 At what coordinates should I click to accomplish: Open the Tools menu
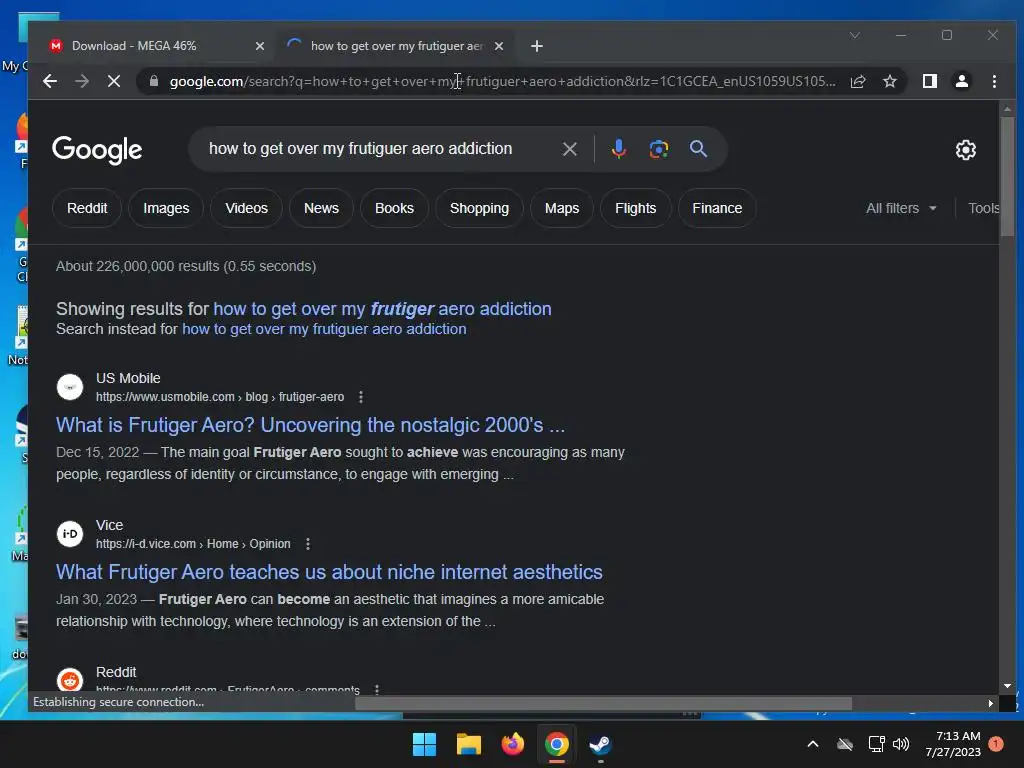coord(983,208)
